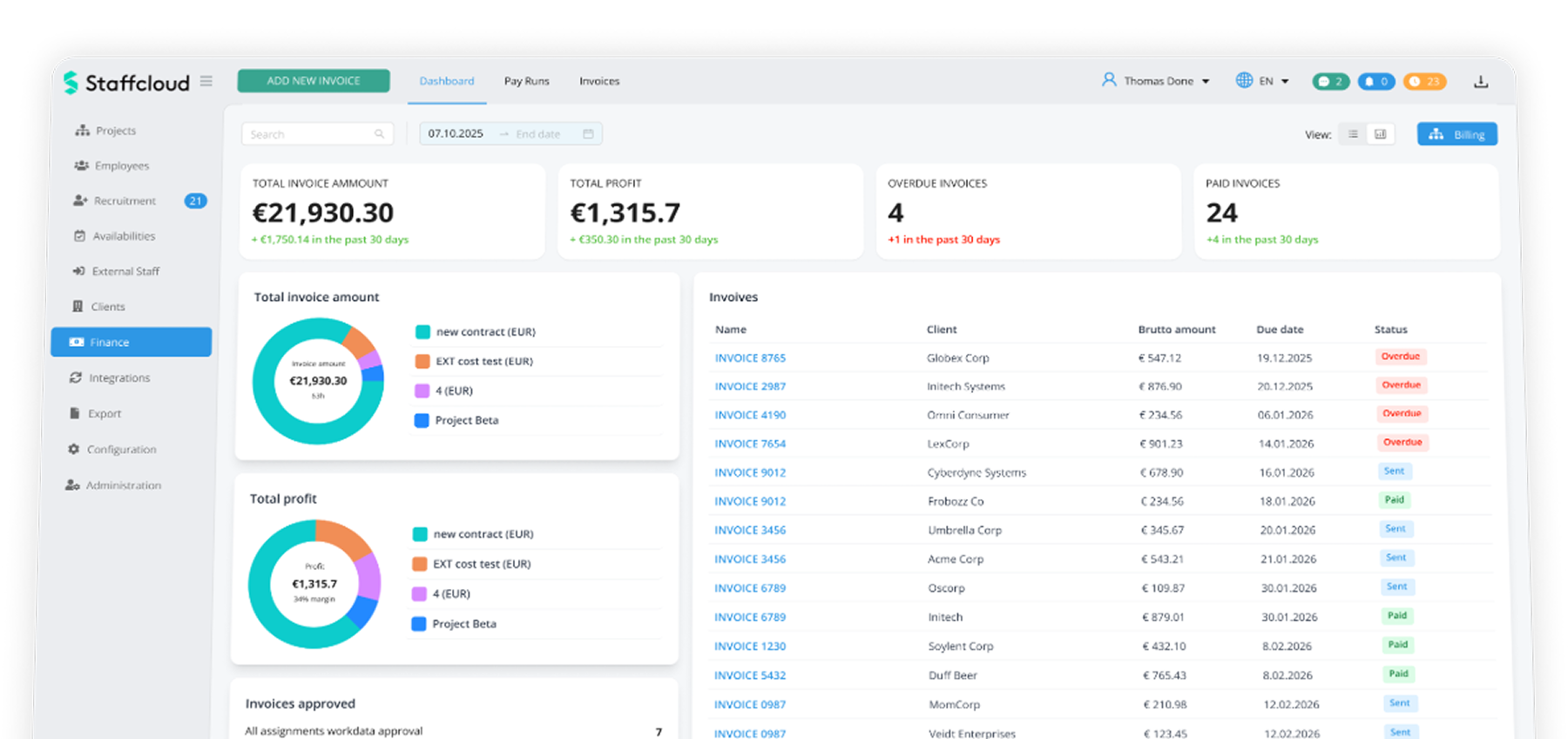Screen dimensions: 1568x739
Task: Open INVOICE 4190 link
Action: coord(750,415)
